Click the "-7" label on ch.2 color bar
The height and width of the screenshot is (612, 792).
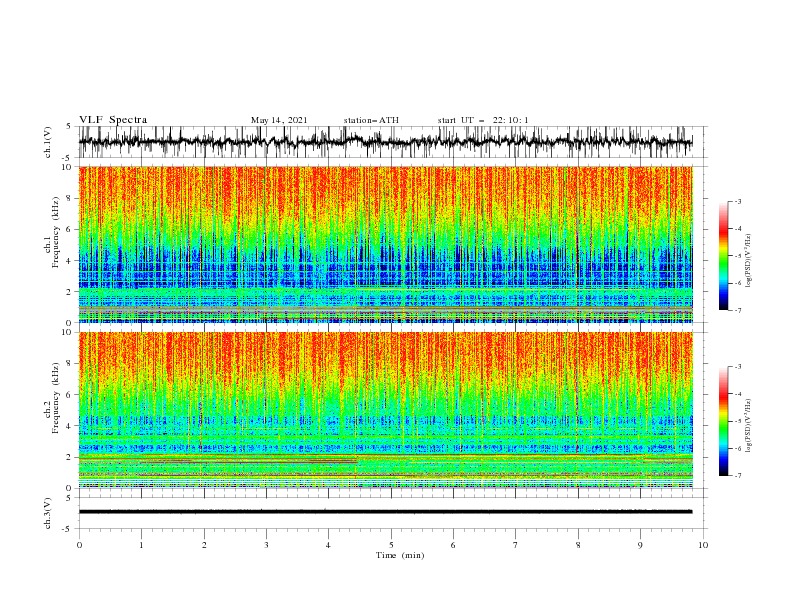pyautogui.click(x=737, y=475)
